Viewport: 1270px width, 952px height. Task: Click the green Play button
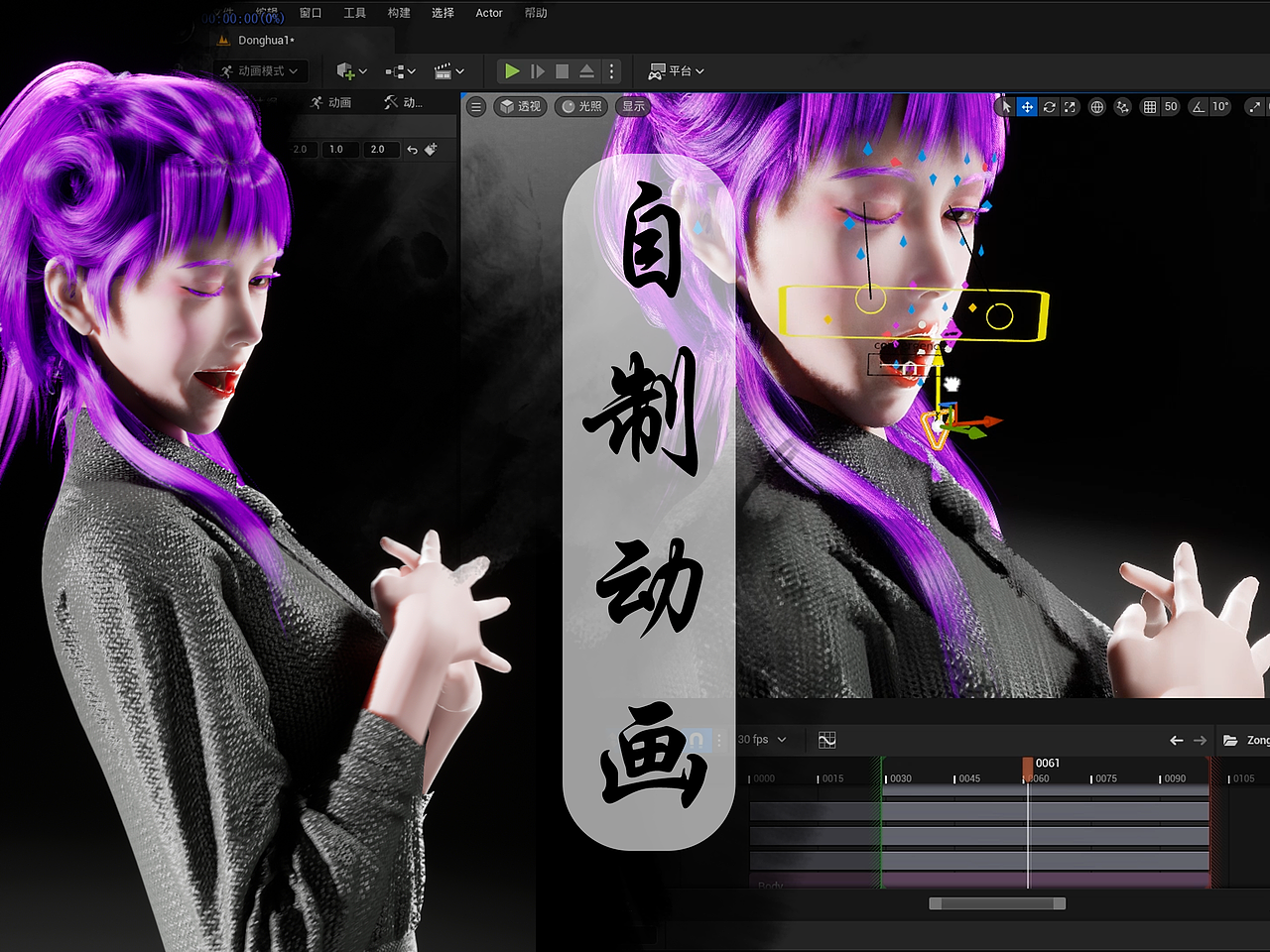(512, 71)
